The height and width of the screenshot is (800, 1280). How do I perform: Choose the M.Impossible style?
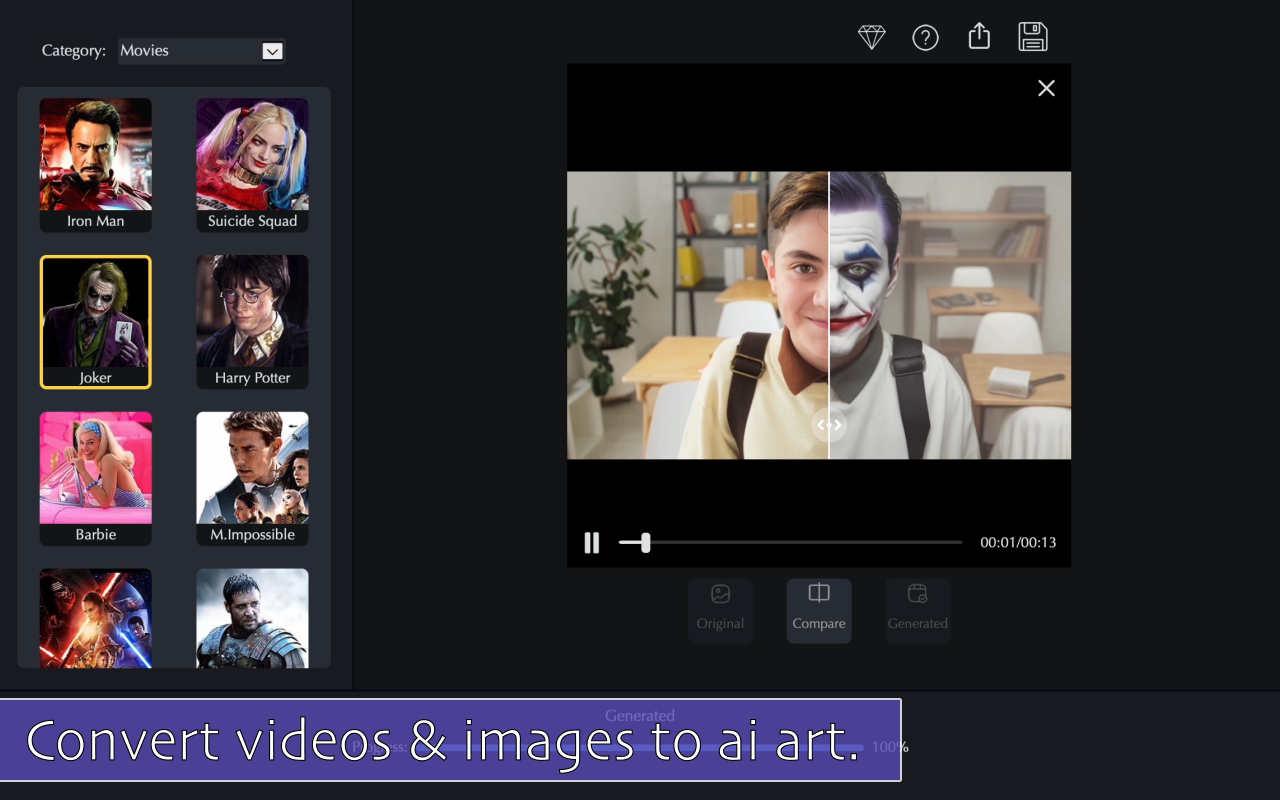[252, 478]
